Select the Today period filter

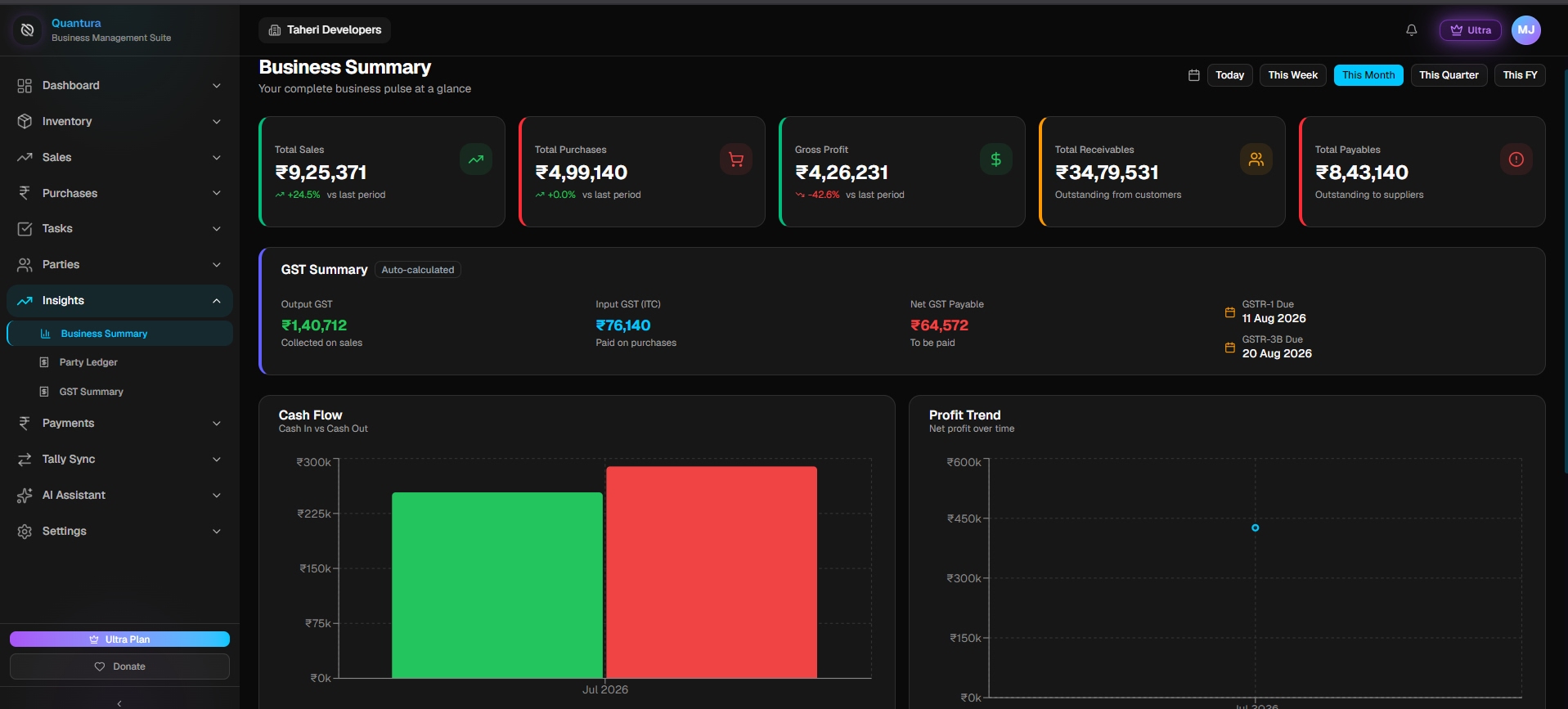1229,75
